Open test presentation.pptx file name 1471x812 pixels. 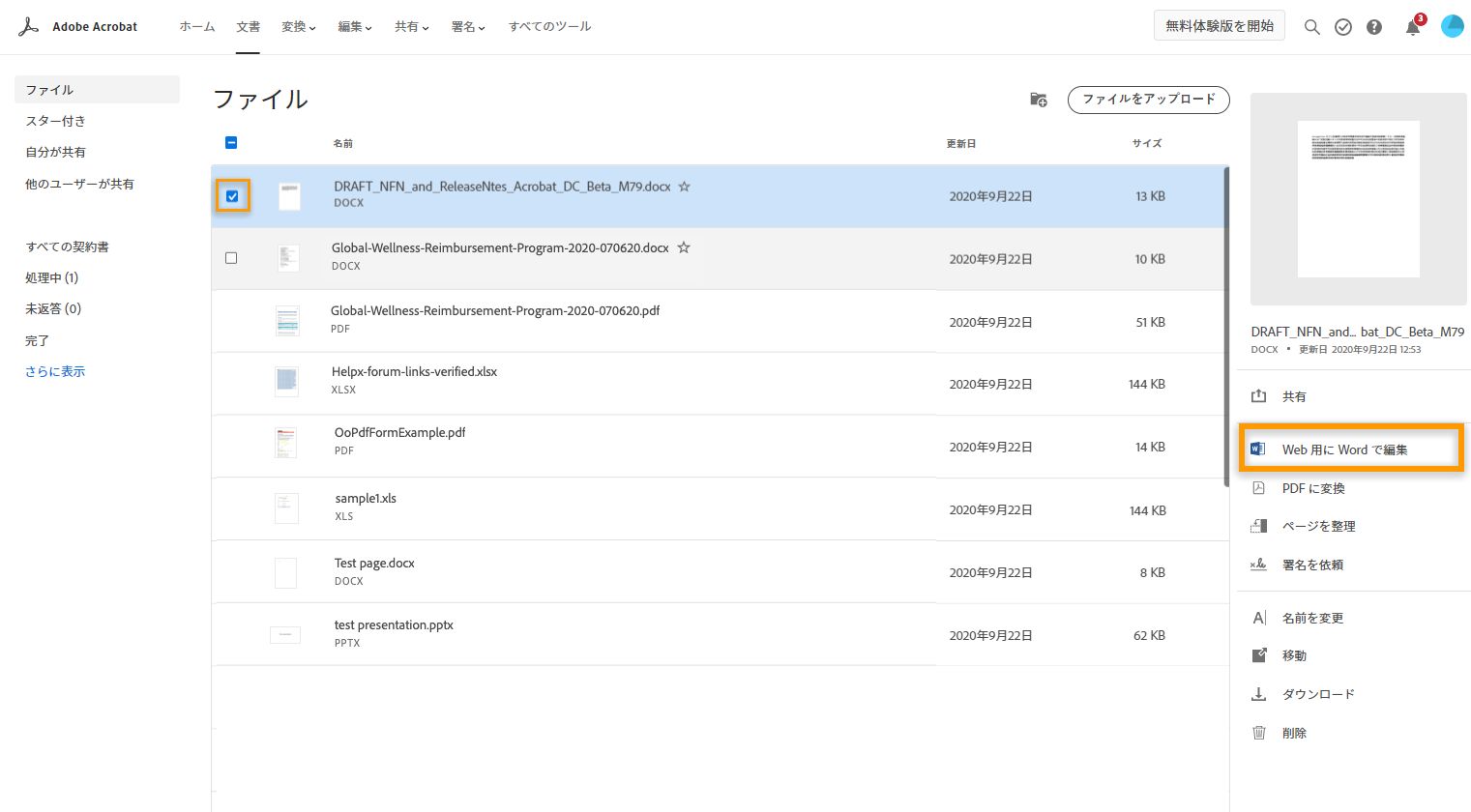pos(394,624)
